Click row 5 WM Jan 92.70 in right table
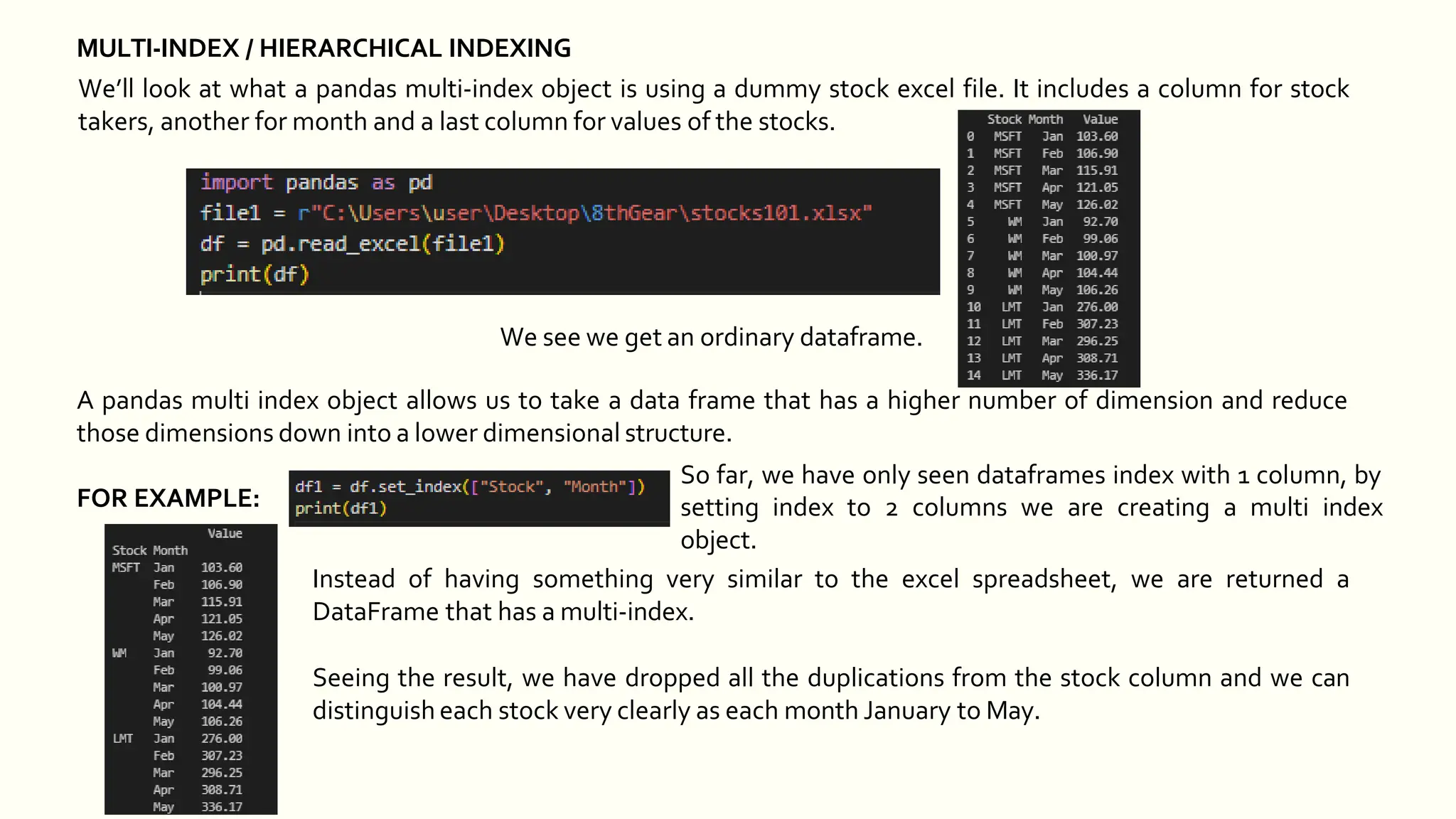Viewport: 1456px width, 819px height. coord(1042,222)
